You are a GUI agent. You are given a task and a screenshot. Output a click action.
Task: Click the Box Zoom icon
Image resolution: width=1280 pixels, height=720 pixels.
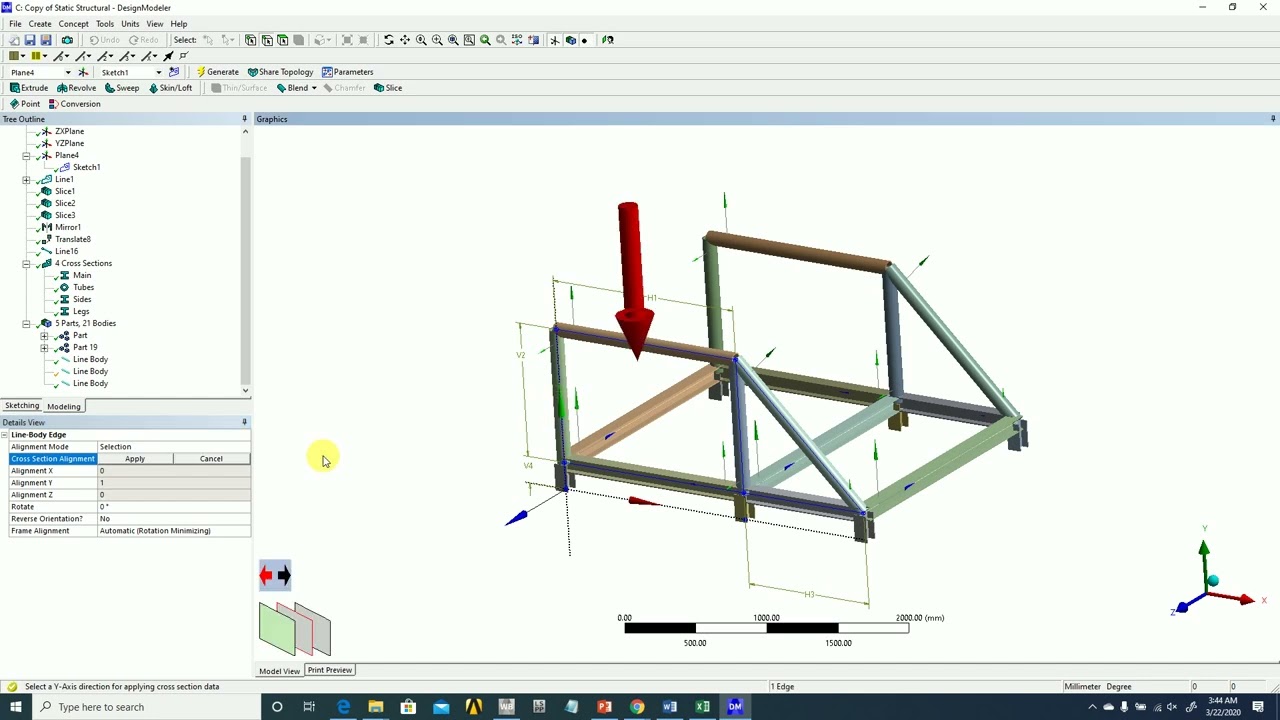(437, 40)
